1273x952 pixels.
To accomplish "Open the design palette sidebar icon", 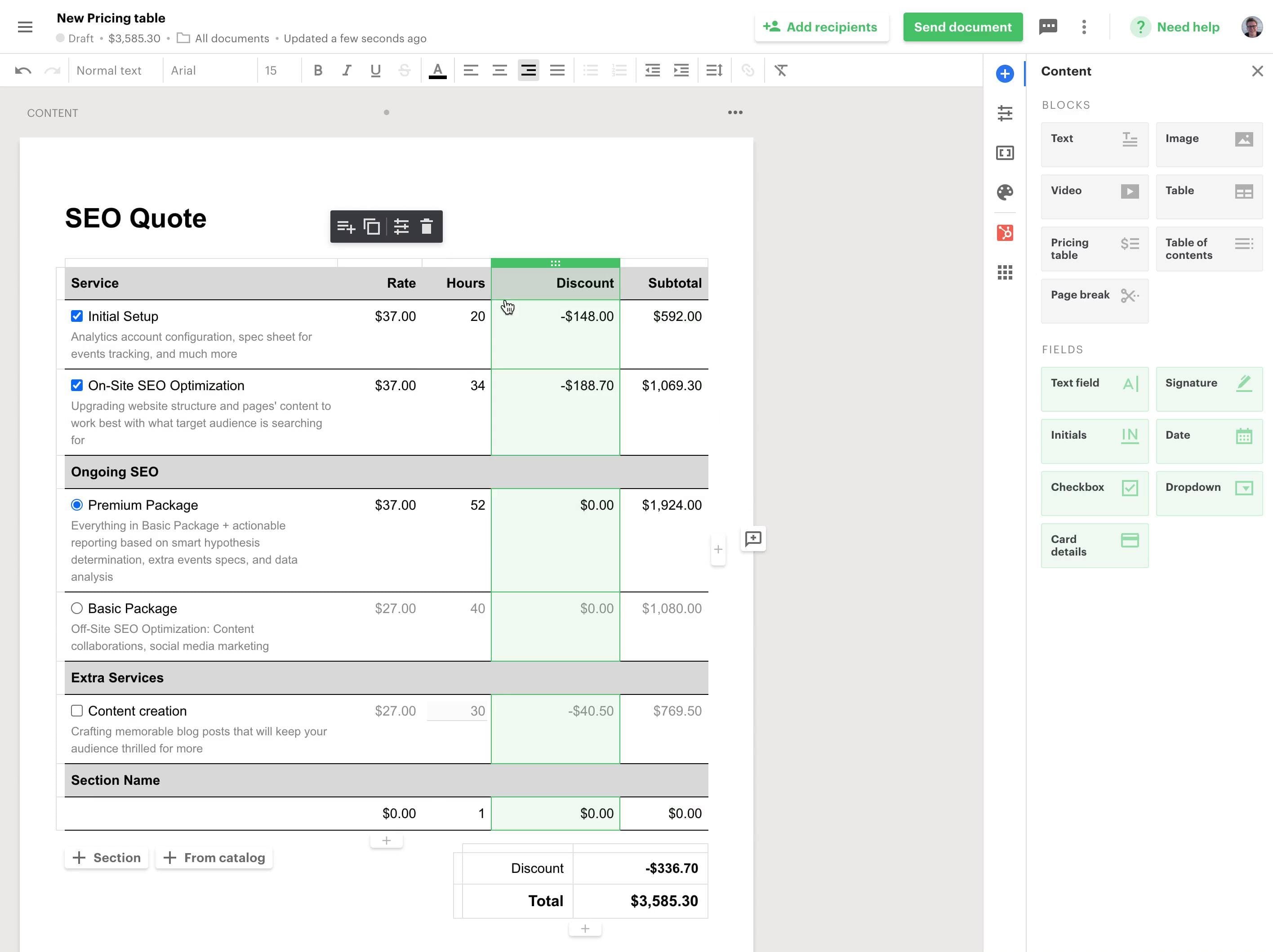I will pos(1005,192).
